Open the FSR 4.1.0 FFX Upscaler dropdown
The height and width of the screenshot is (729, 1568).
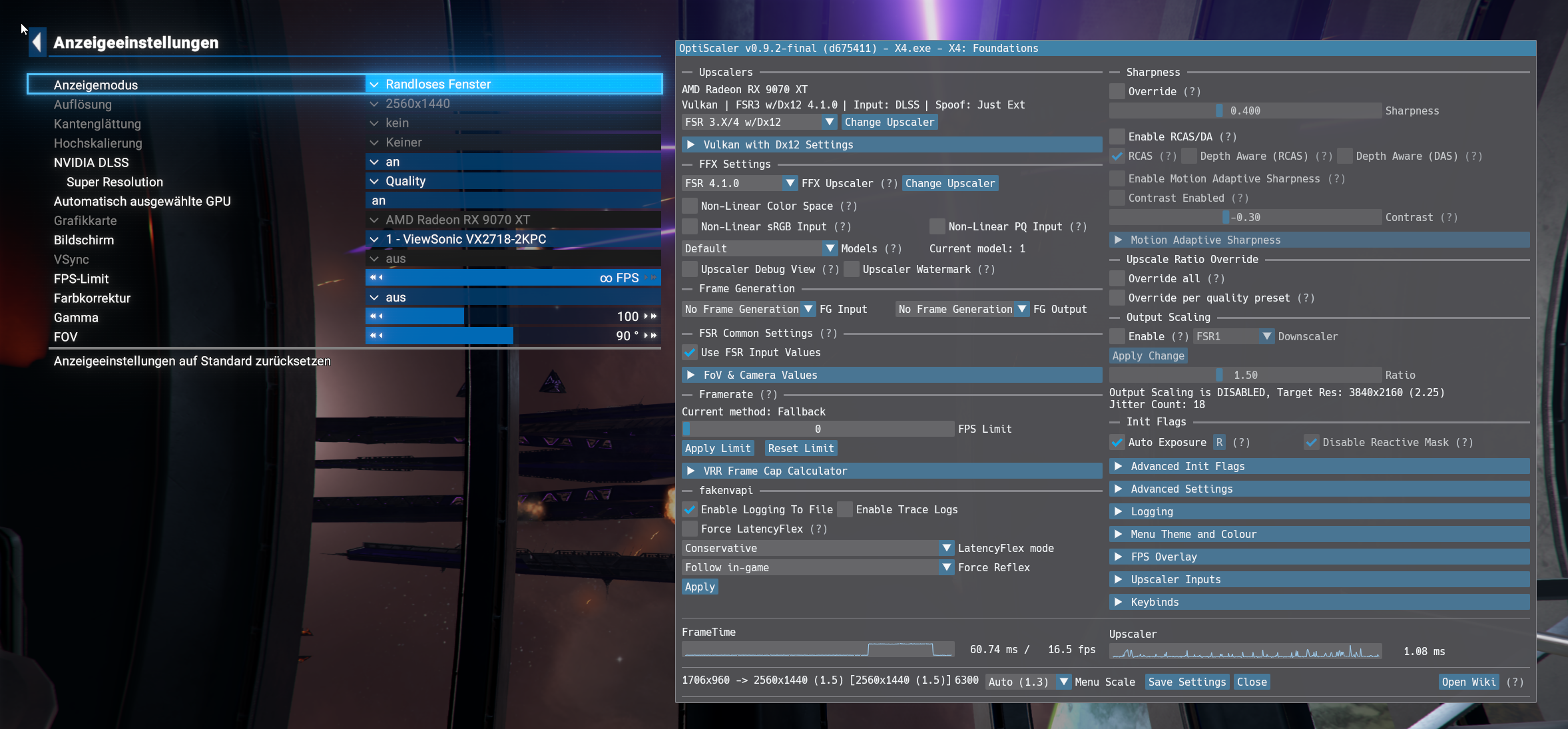coord(740,183)
